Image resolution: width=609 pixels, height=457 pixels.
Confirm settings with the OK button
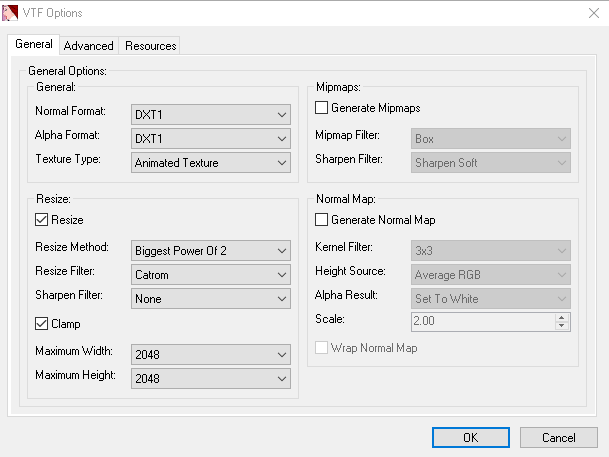(x=471, y=438)
